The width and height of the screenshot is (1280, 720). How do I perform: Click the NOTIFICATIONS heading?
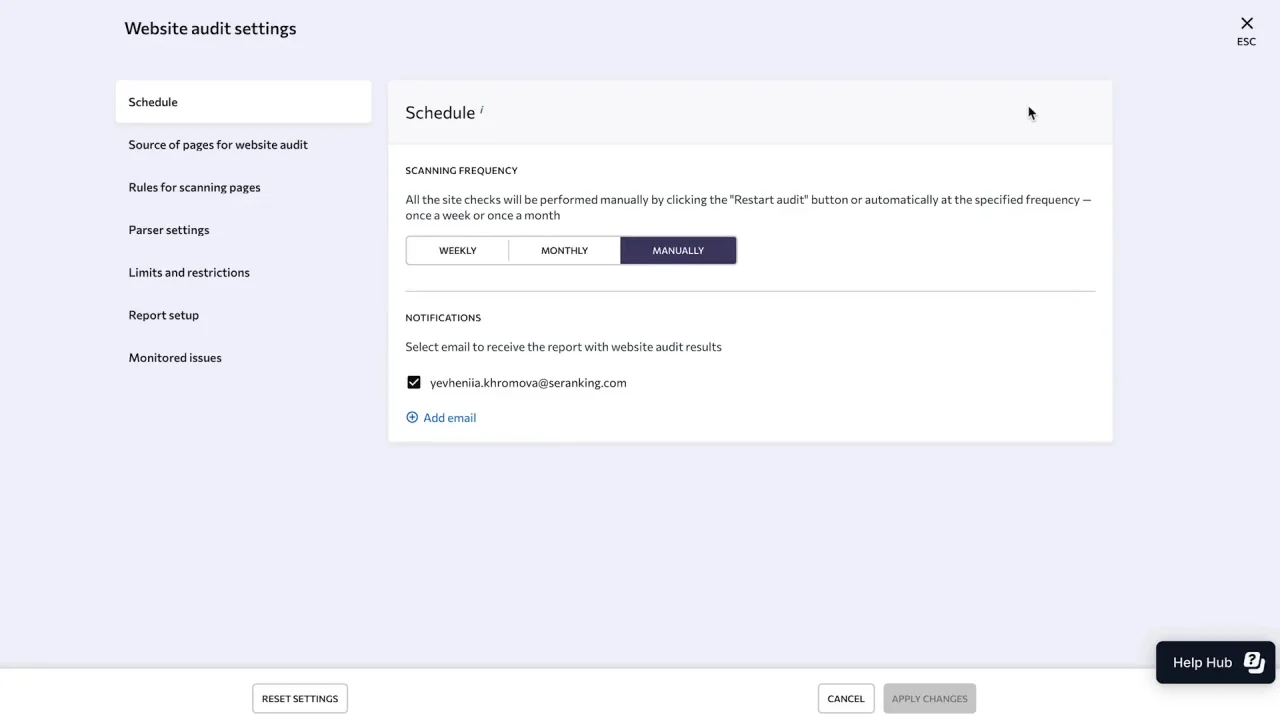pos(443,318)
